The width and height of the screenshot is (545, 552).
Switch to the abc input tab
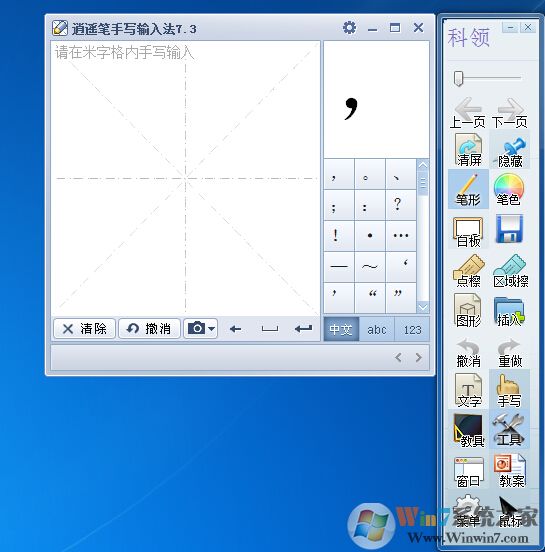pyautogui.click(x=377, y=330)
